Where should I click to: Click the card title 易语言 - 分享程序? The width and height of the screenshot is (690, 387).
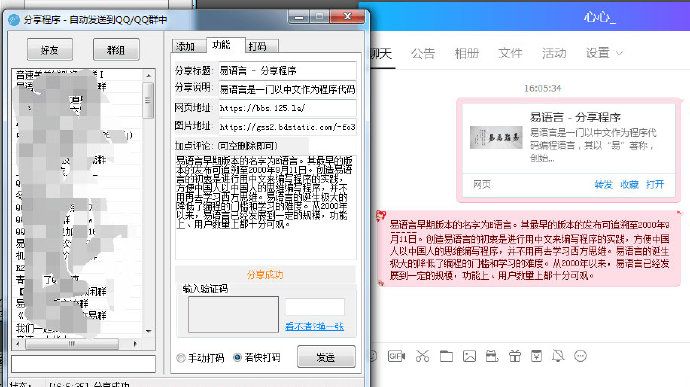coord(575,118)
